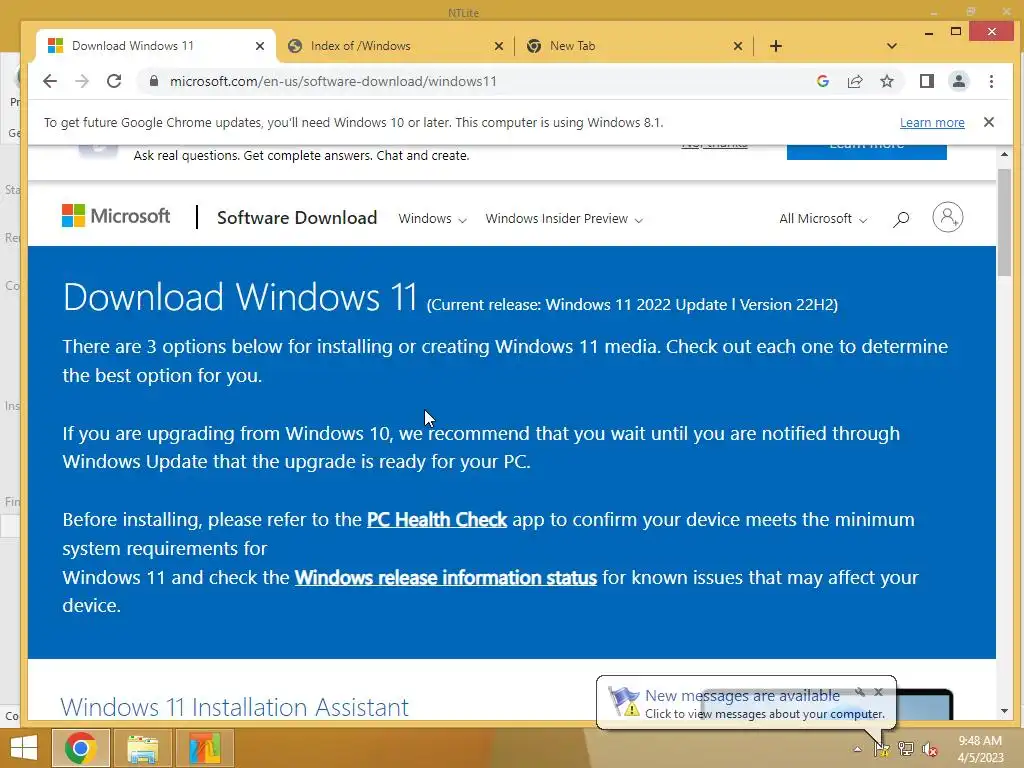Click Chrome's forward arrow button
The height and width of the screenshot is (768, 1024).
(x=82, y=81)
